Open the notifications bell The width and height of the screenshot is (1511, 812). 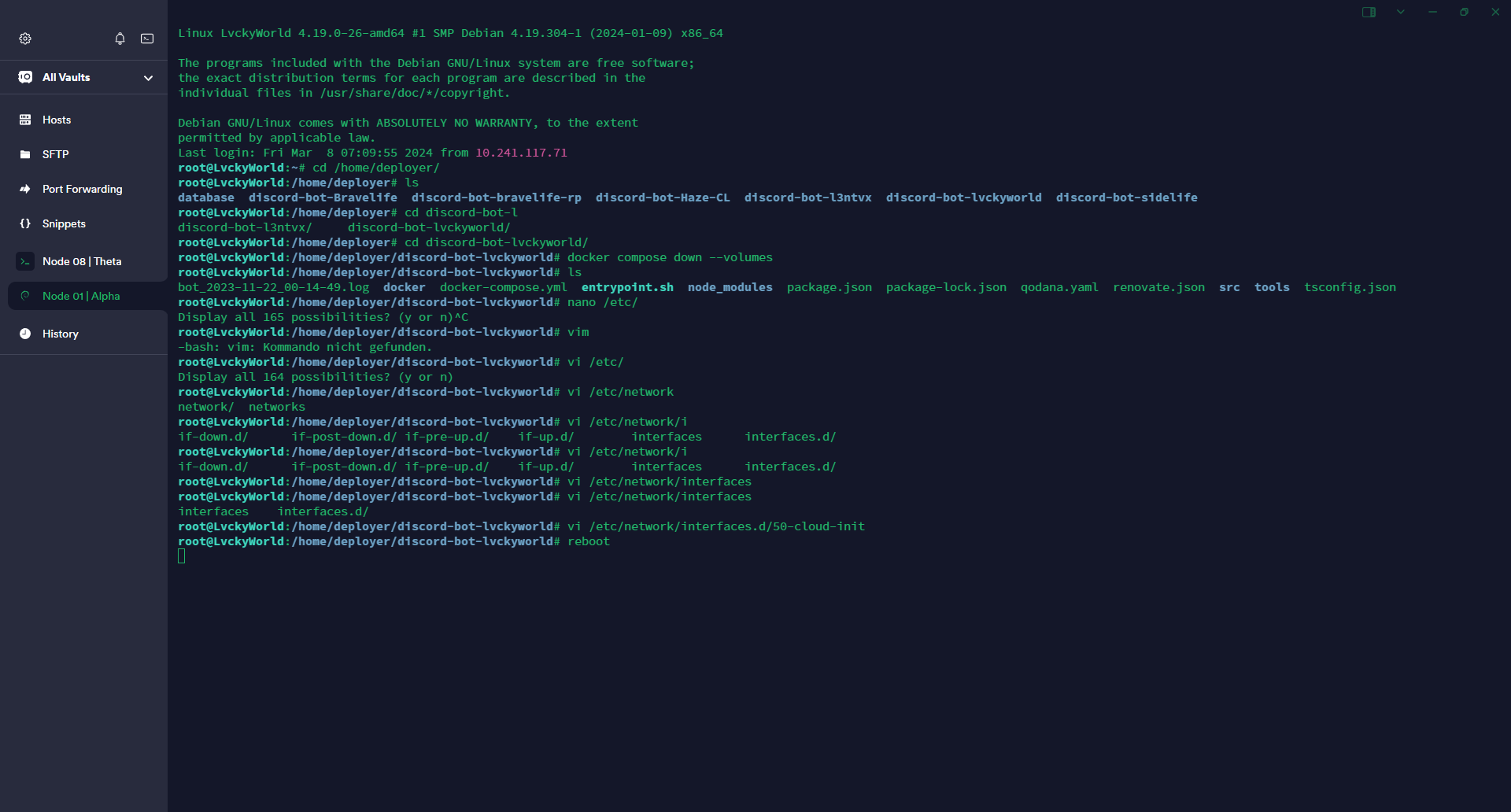point(120,39)
